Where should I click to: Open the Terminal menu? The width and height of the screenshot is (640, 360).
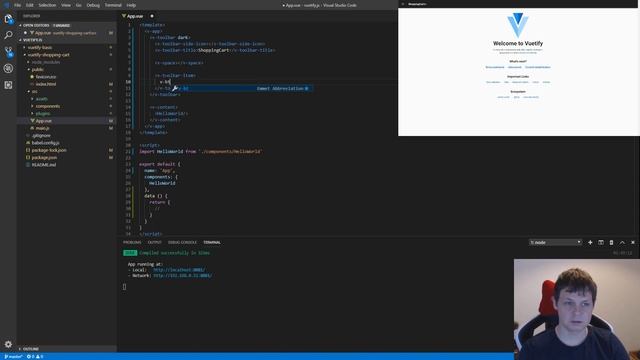pos(113,5)
